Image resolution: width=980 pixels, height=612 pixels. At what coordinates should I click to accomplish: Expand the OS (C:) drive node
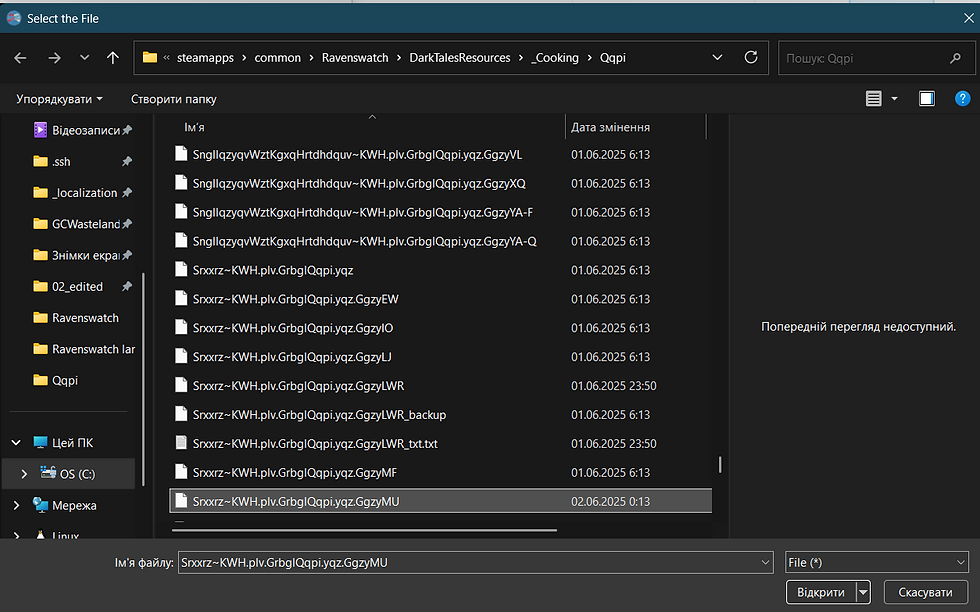[x=24, y=474]
